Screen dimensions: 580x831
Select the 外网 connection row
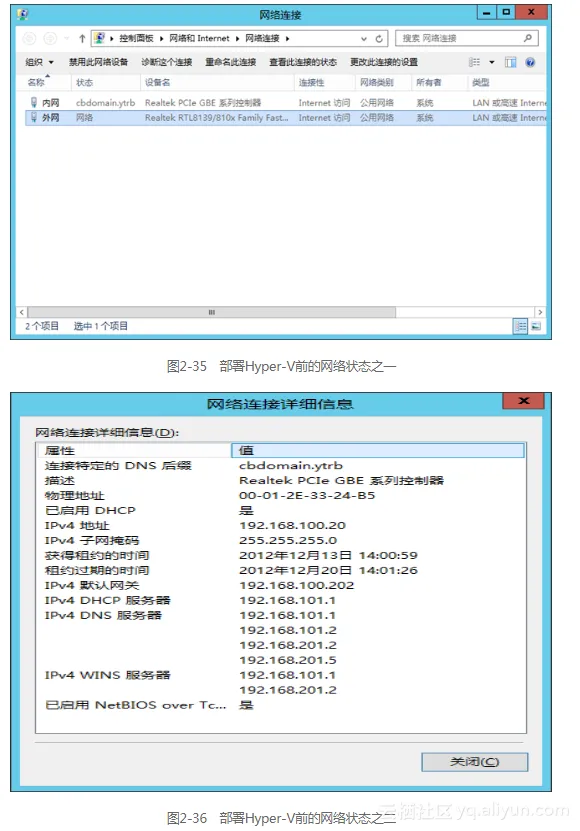coord(285,118)
